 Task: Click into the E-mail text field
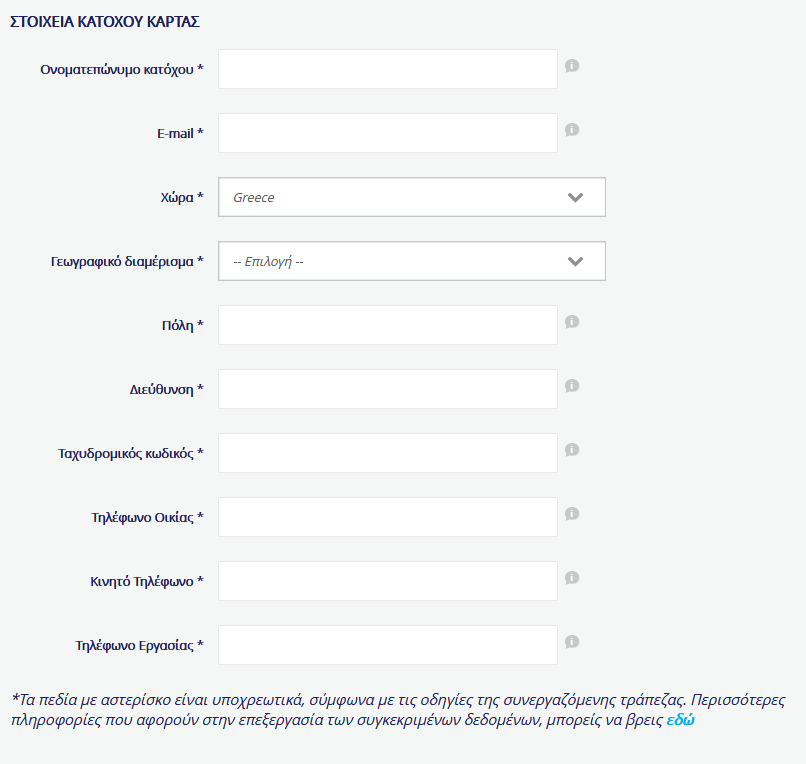tap(388, 133)
